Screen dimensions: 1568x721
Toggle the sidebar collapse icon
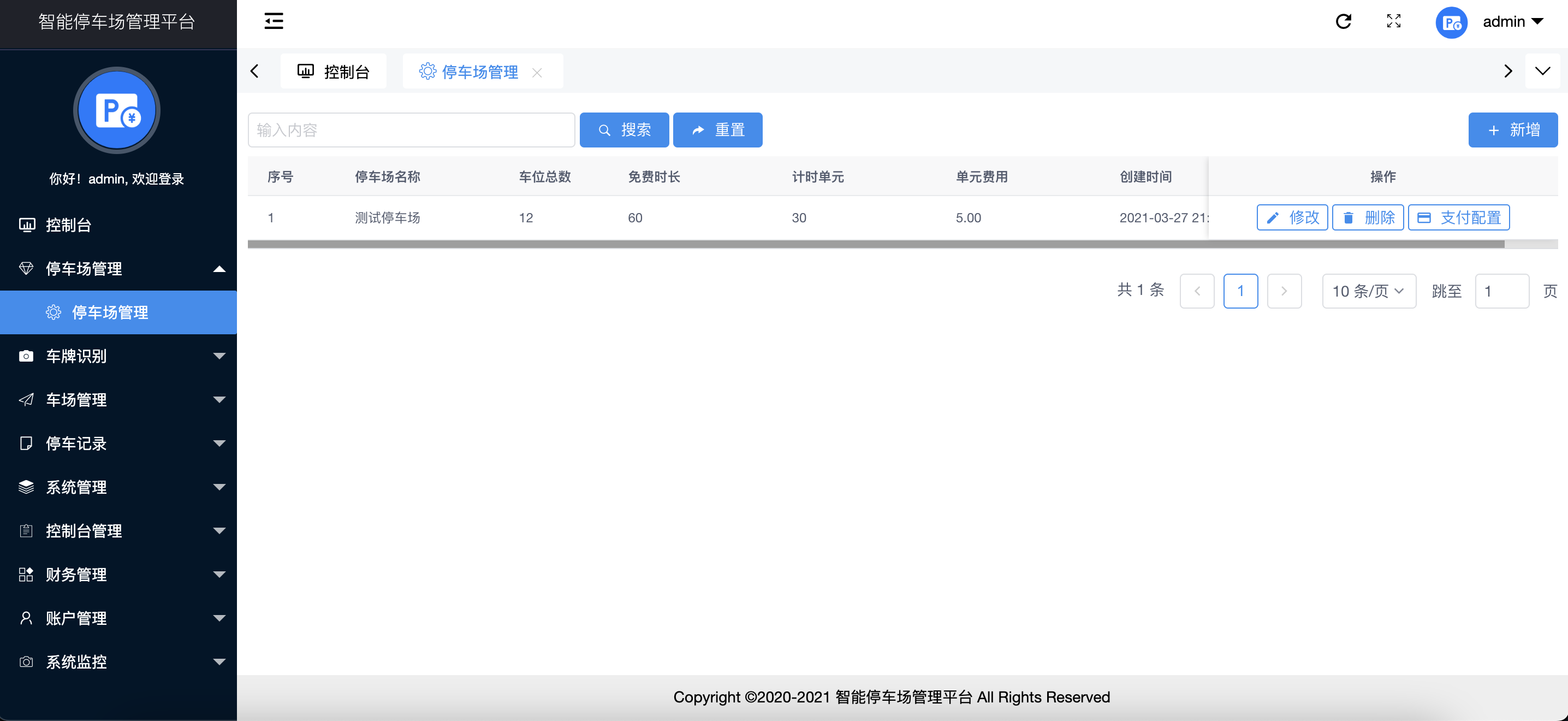pyautogui.click(x=274, y=21)
